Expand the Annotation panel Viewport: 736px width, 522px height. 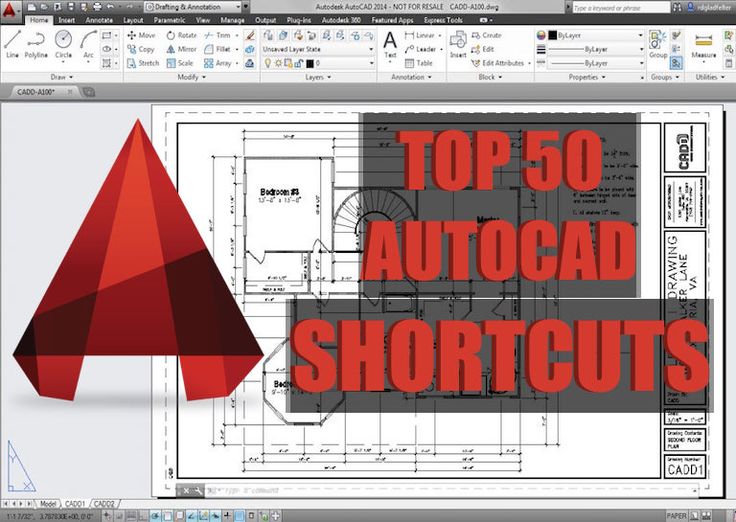click(x=411, y=77)
